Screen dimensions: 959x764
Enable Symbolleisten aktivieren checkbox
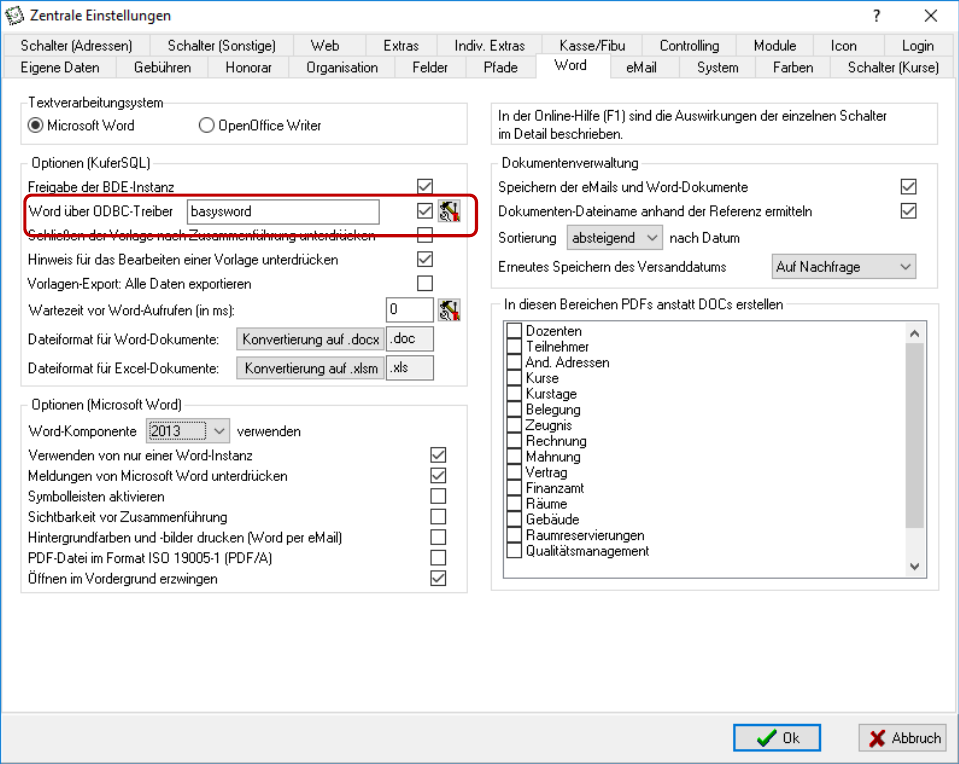(438, 496)
